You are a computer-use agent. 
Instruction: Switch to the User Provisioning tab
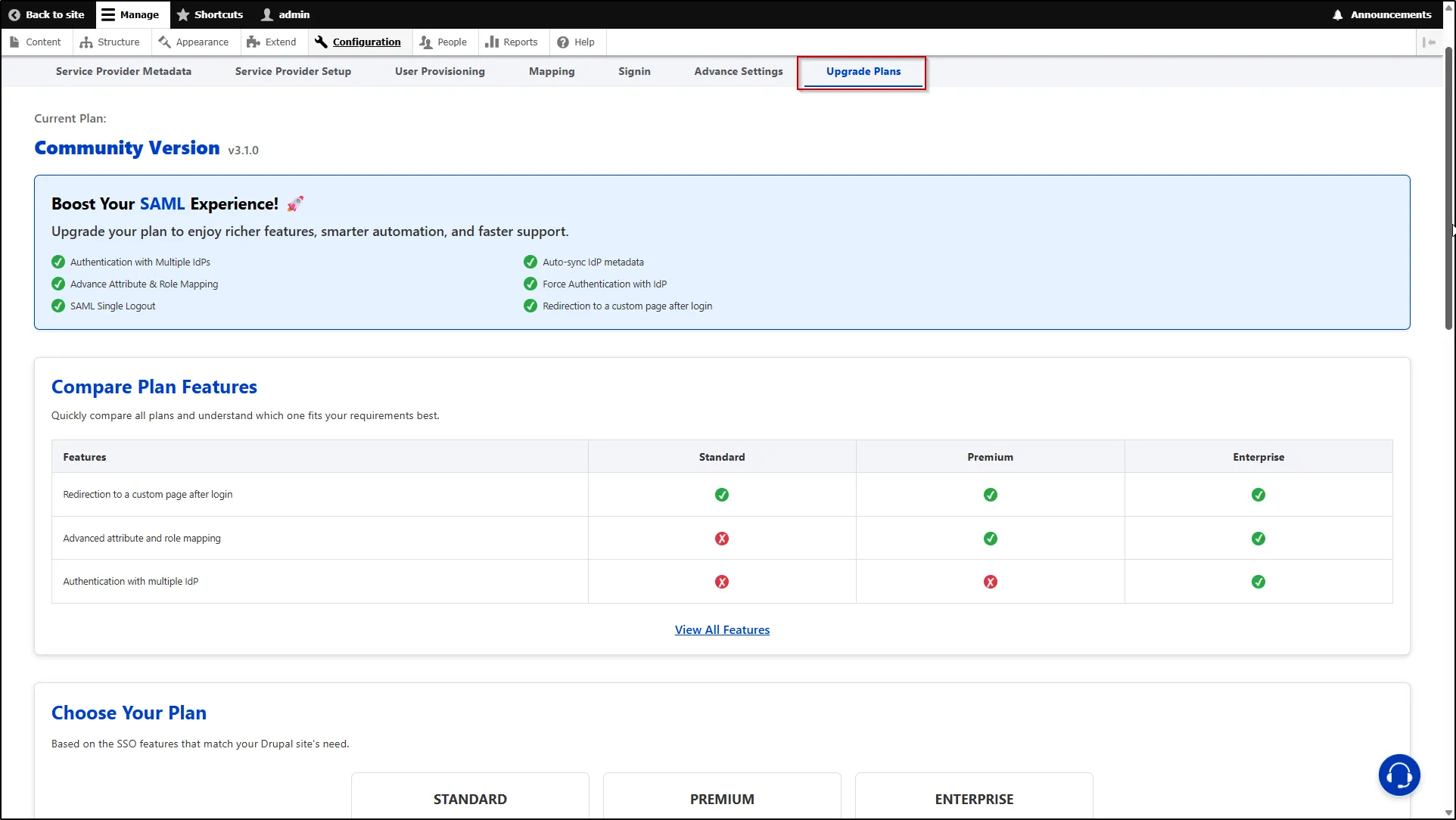click(x=440, y=71)
